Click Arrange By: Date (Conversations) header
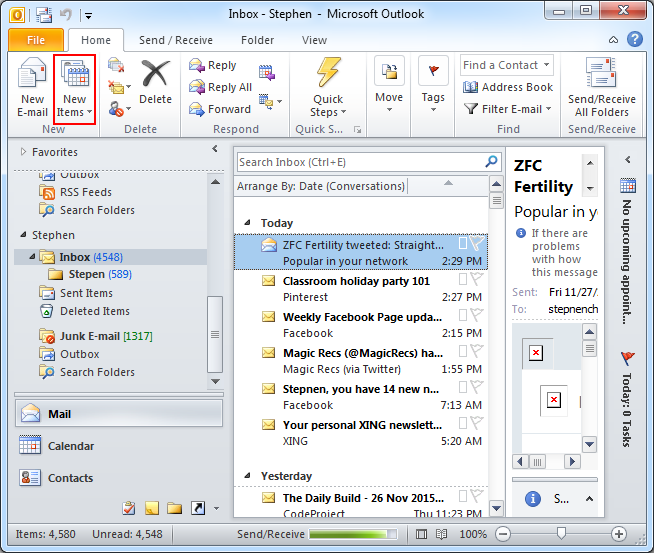This screenshot has width=654, height=553. (x=320, y=186)
